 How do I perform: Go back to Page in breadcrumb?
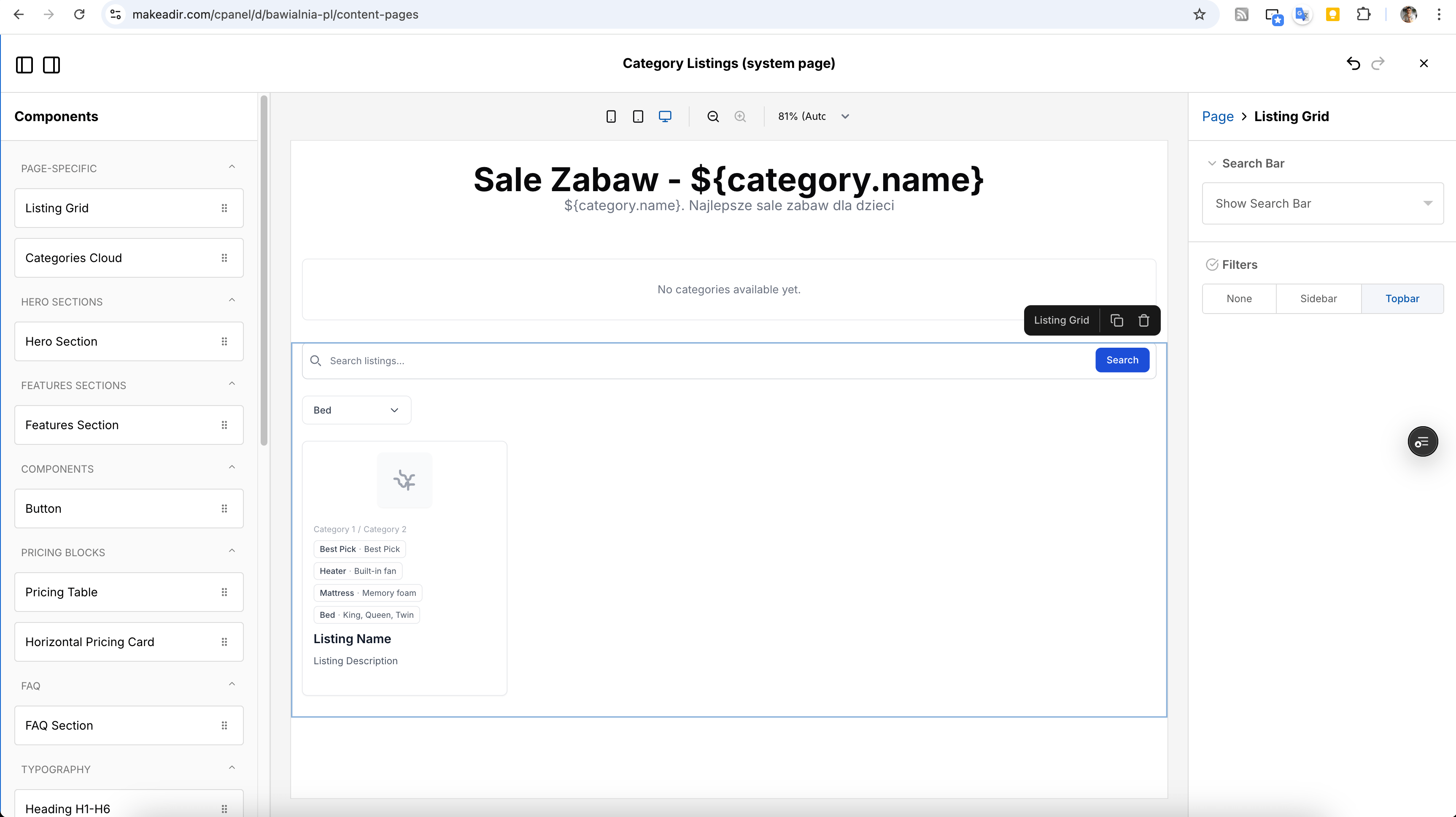(1217, 116)
